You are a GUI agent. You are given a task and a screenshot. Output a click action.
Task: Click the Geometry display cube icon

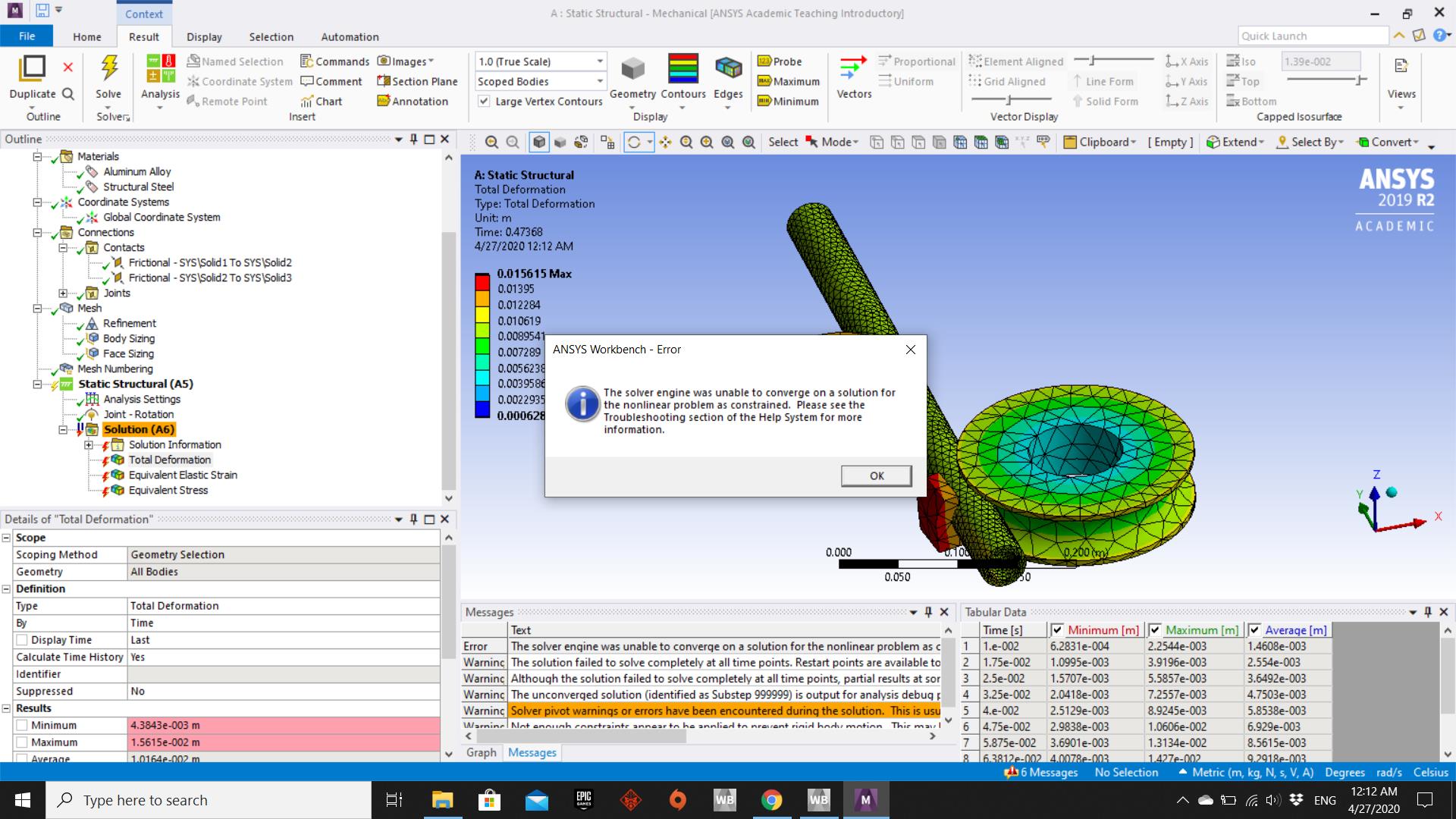click(632, 69)
